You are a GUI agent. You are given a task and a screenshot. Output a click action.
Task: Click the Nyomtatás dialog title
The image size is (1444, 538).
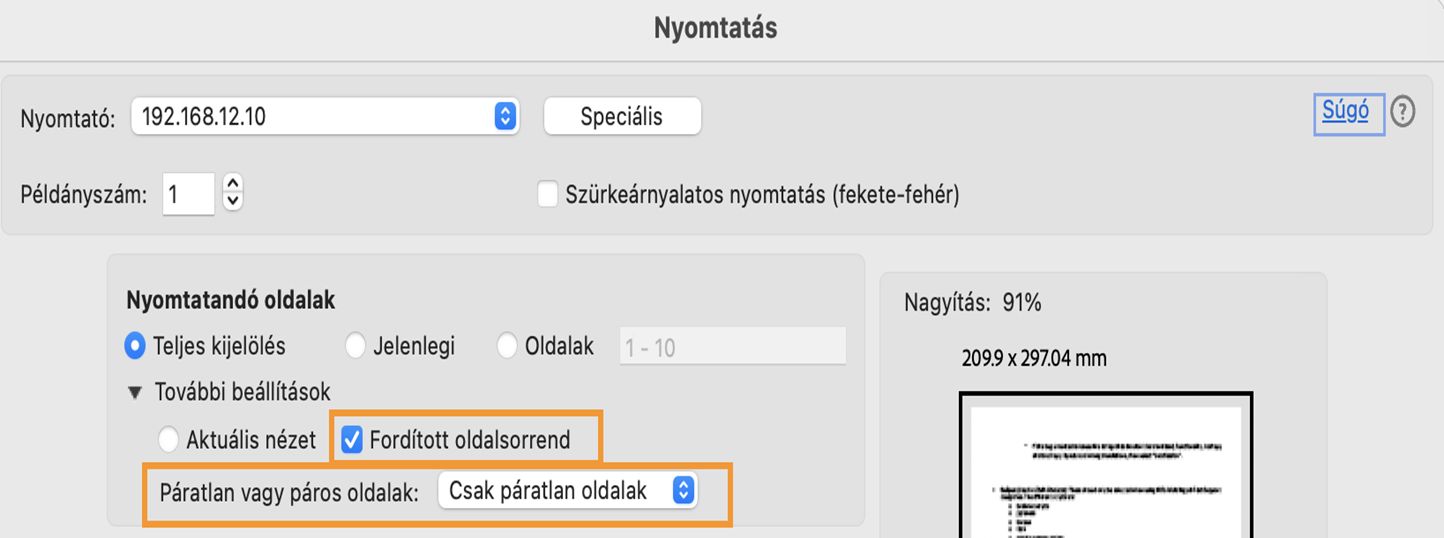click(x=715, y=28)
